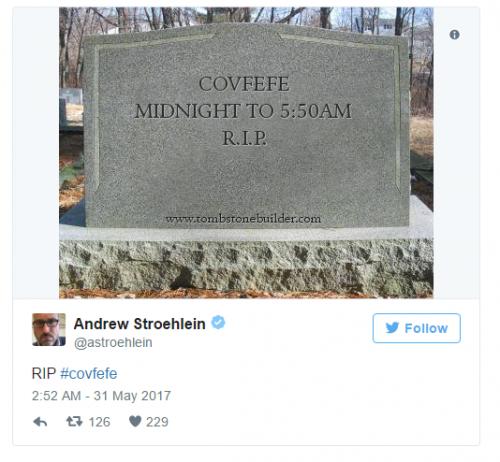Open the Andrew Stroehlein display name link
The image size is (500, 462).
pyautogui.click(x=139, y=324)
